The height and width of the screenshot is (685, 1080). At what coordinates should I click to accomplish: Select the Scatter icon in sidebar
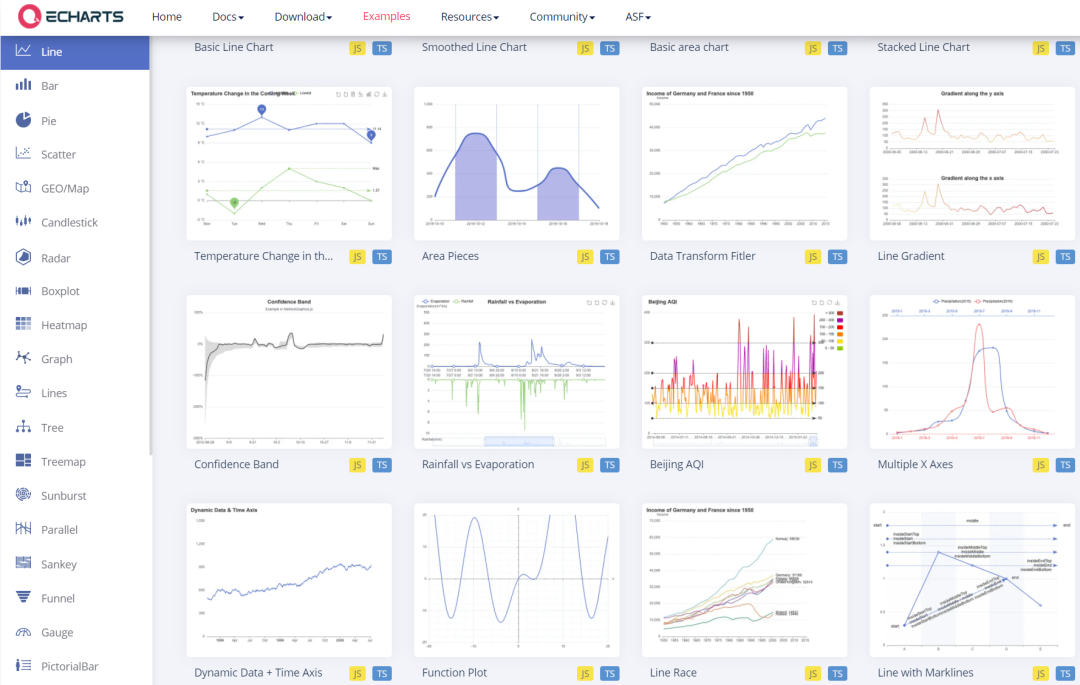23,154
